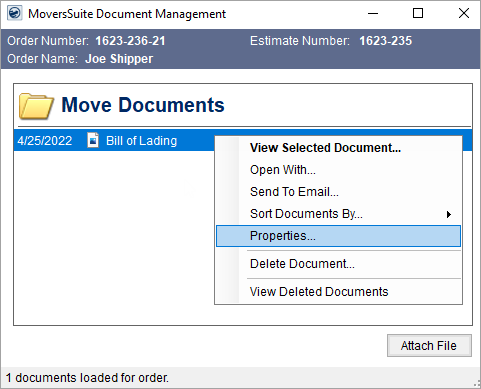Minimize the Document Management window

(x=373, y=14)
